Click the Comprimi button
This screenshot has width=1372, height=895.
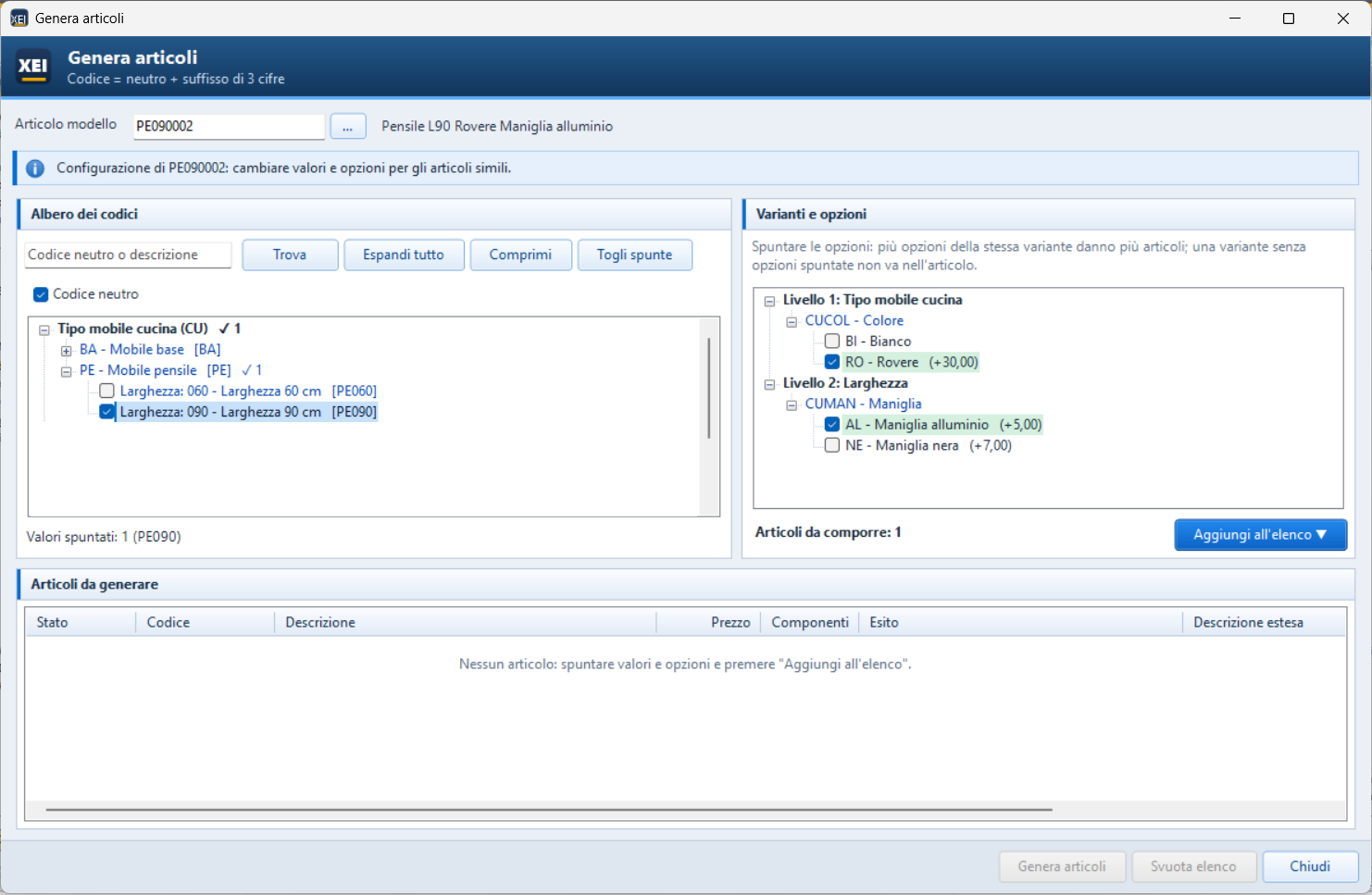point(520,255)
